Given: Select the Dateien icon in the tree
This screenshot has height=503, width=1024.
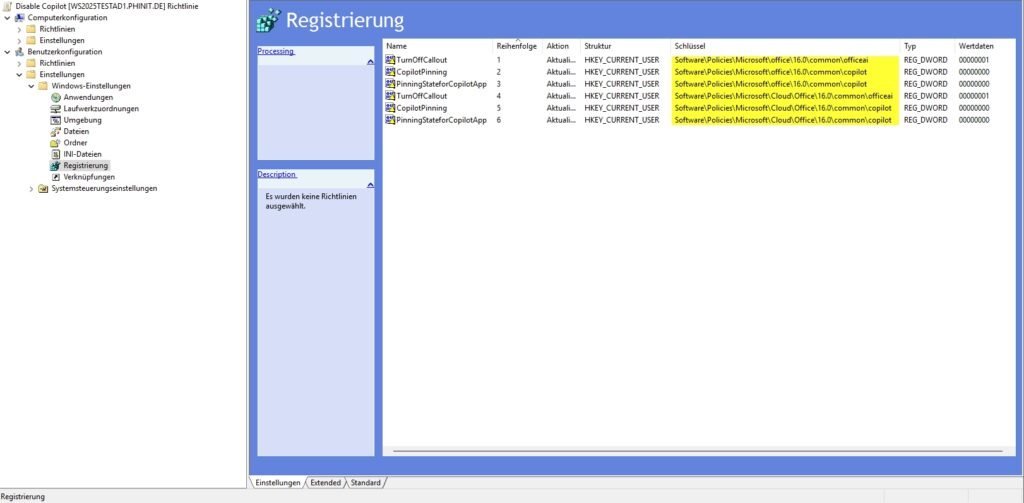Looking at the screenshot, I should tap(56, 131).
